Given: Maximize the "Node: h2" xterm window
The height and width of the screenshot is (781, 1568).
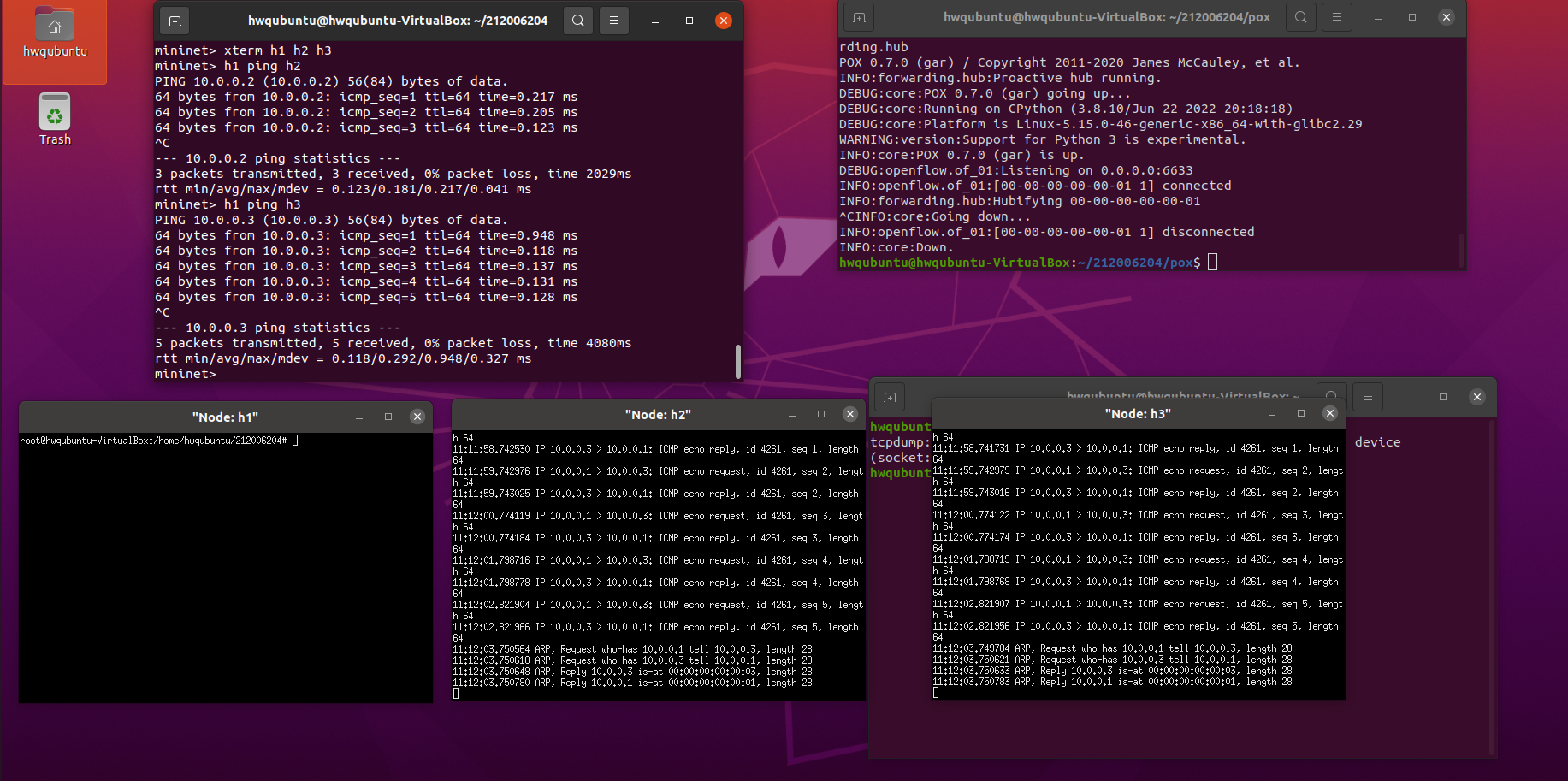Looking at the screenshot, I should coord(821,414).
